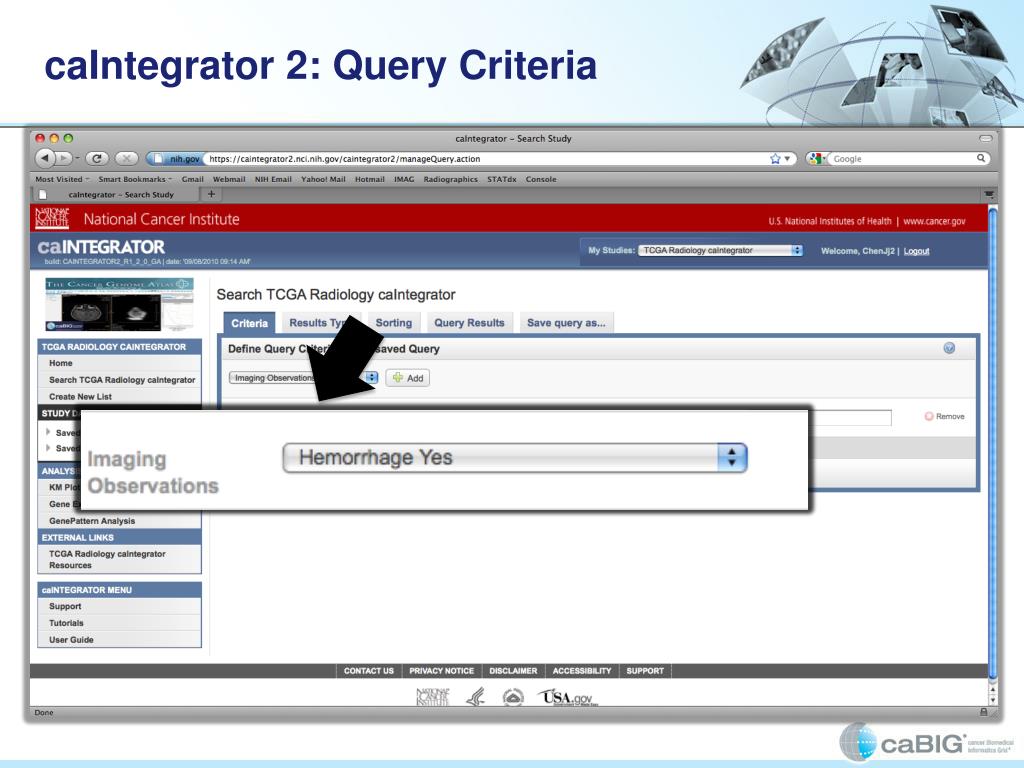
Task: Click the browser Back arrow button
Action: pyautogui.click(x=44, y=158)
